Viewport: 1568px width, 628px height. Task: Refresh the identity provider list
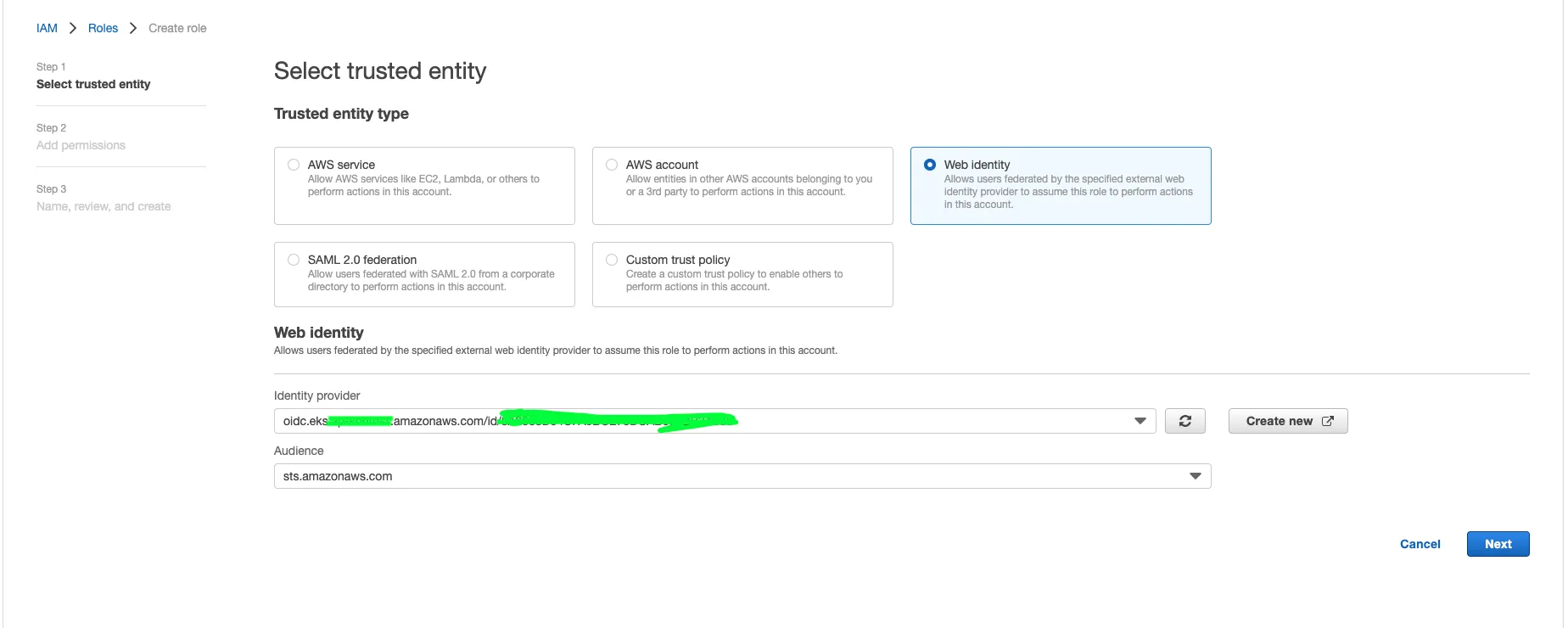coord(1185,421)
